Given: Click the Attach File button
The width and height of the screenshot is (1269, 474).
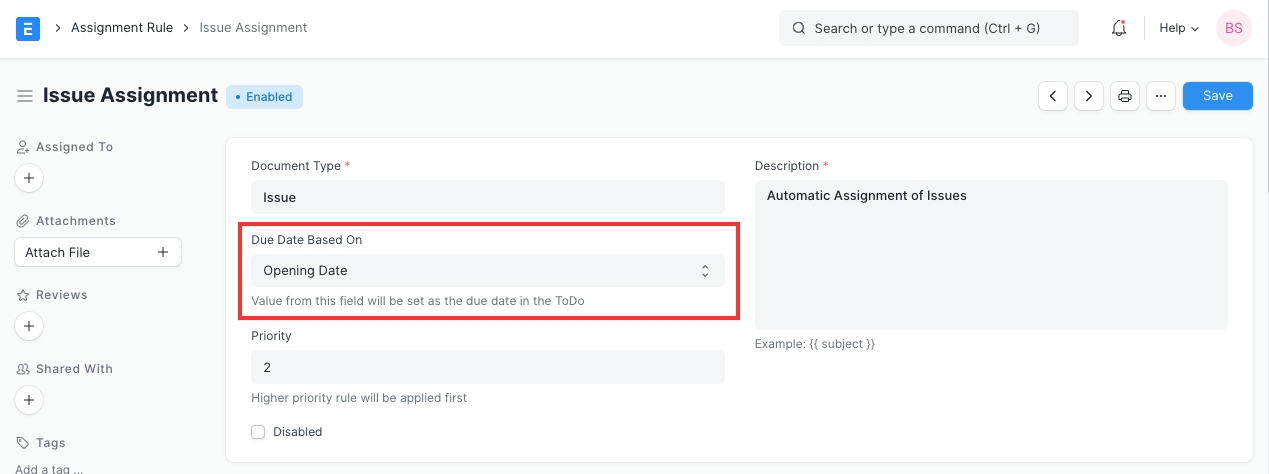Looking at the screenshot, I should point(97,252).
